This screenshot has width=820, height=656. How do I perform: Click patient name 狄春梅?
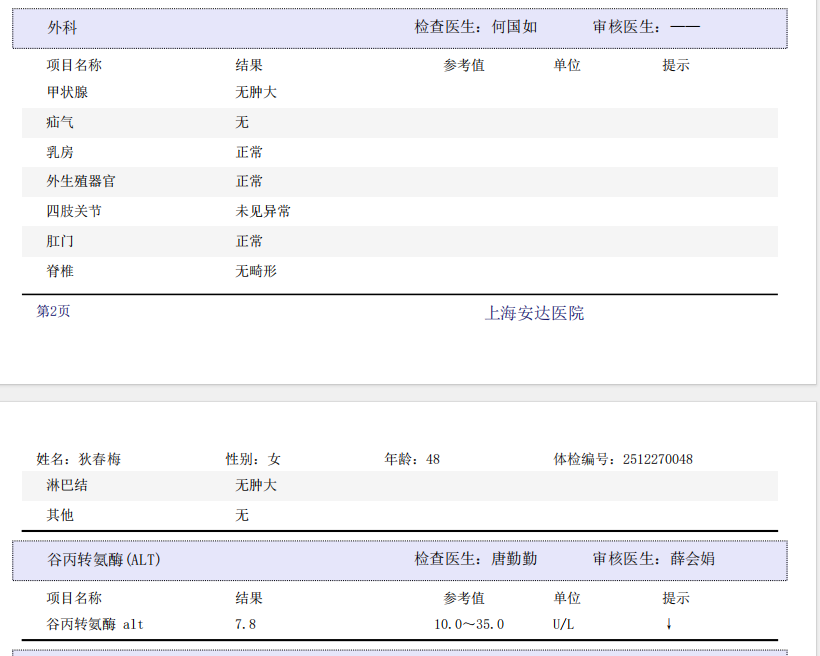click(100, 459)
